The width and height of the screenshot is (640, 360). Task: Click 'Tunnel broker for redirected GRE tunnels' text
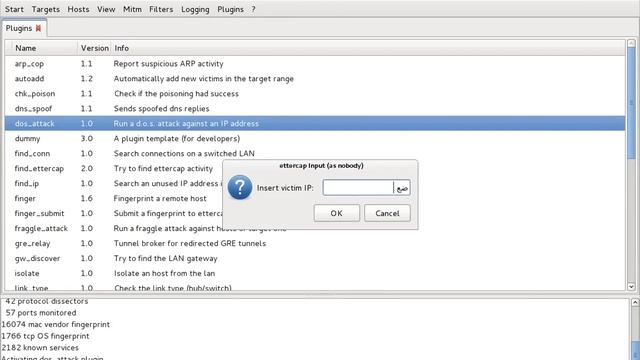[x=190, y=243]
